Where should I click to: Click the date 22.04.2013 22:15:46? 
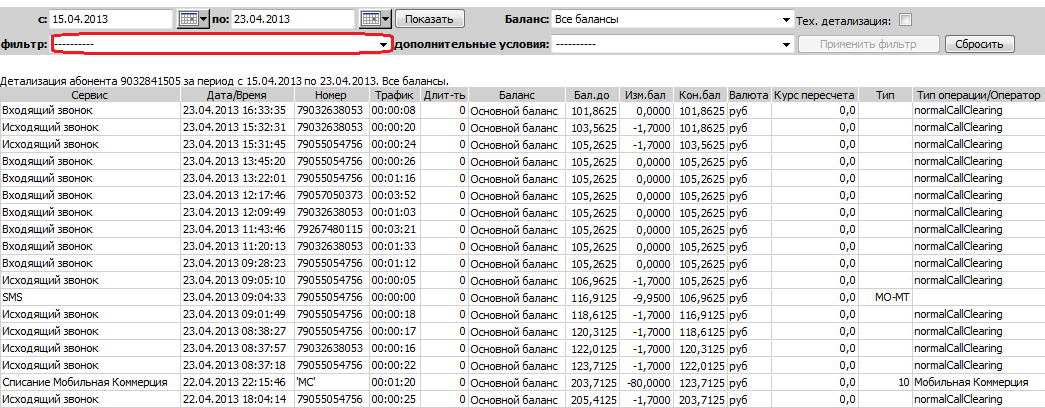[234, 382]
